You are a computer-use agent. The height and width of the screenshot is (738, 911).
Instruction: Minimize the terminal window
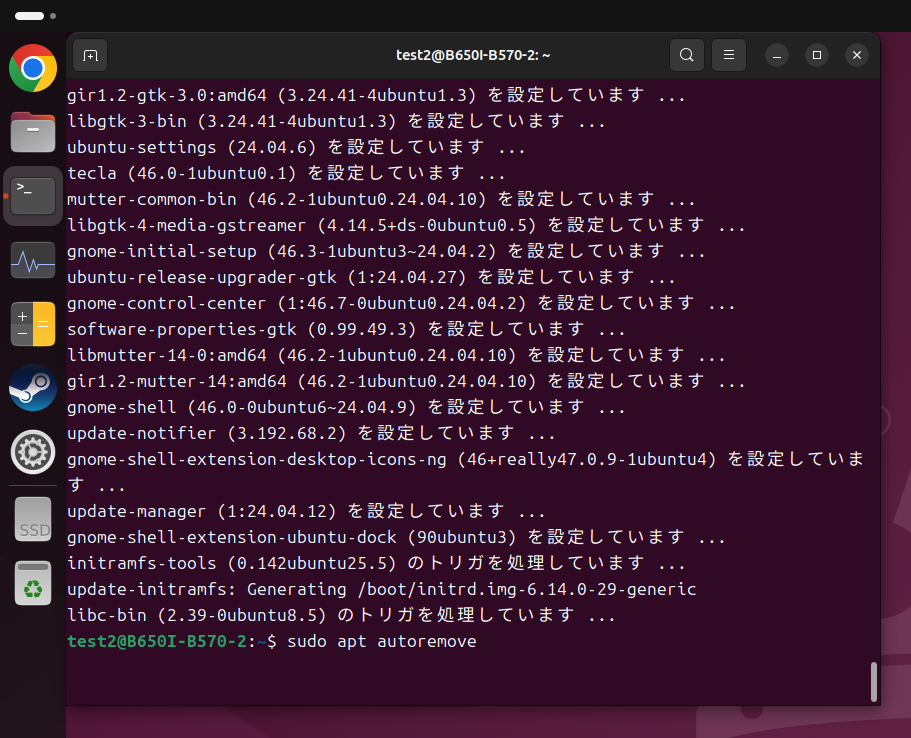(777, 55)
